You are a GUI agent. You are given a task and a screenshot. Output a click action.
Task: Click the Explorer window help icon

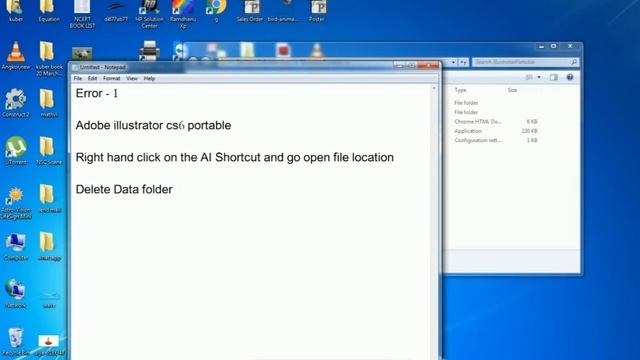point(570,77)
